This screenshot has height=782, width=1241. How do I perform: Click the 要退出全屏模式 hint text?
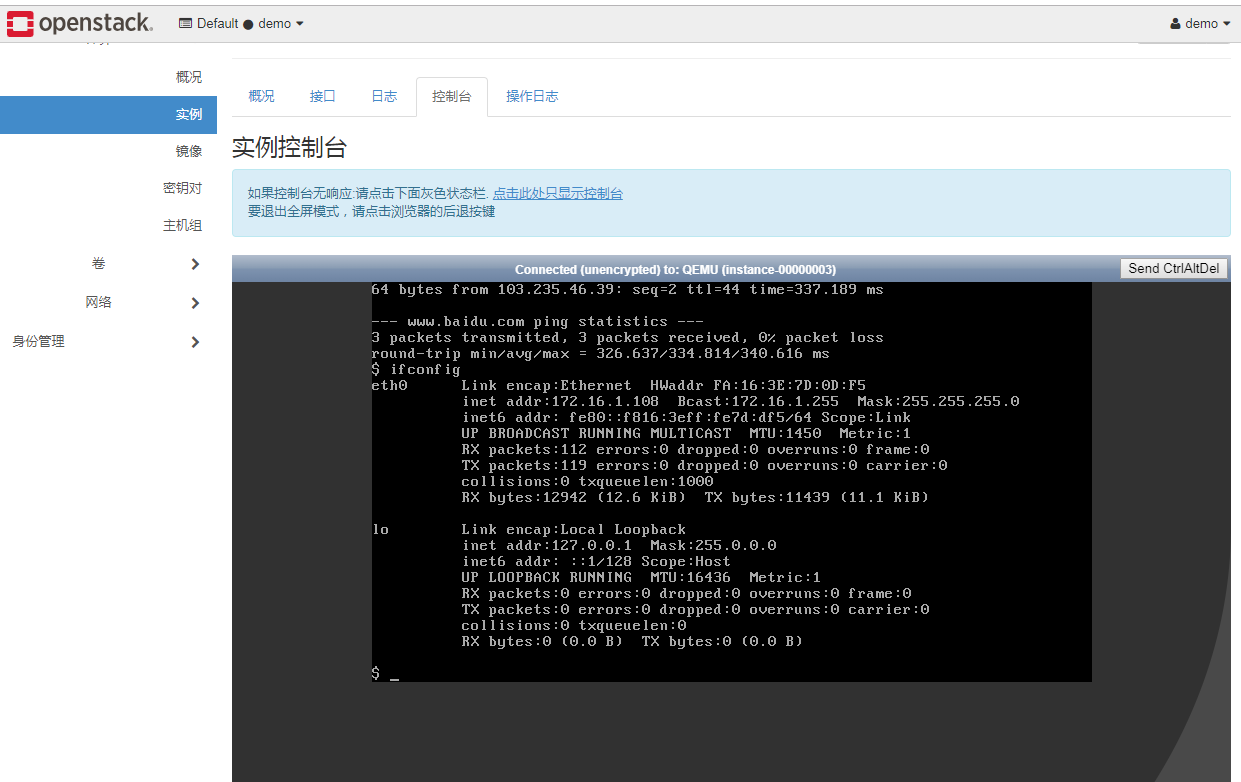click(371, 211)
